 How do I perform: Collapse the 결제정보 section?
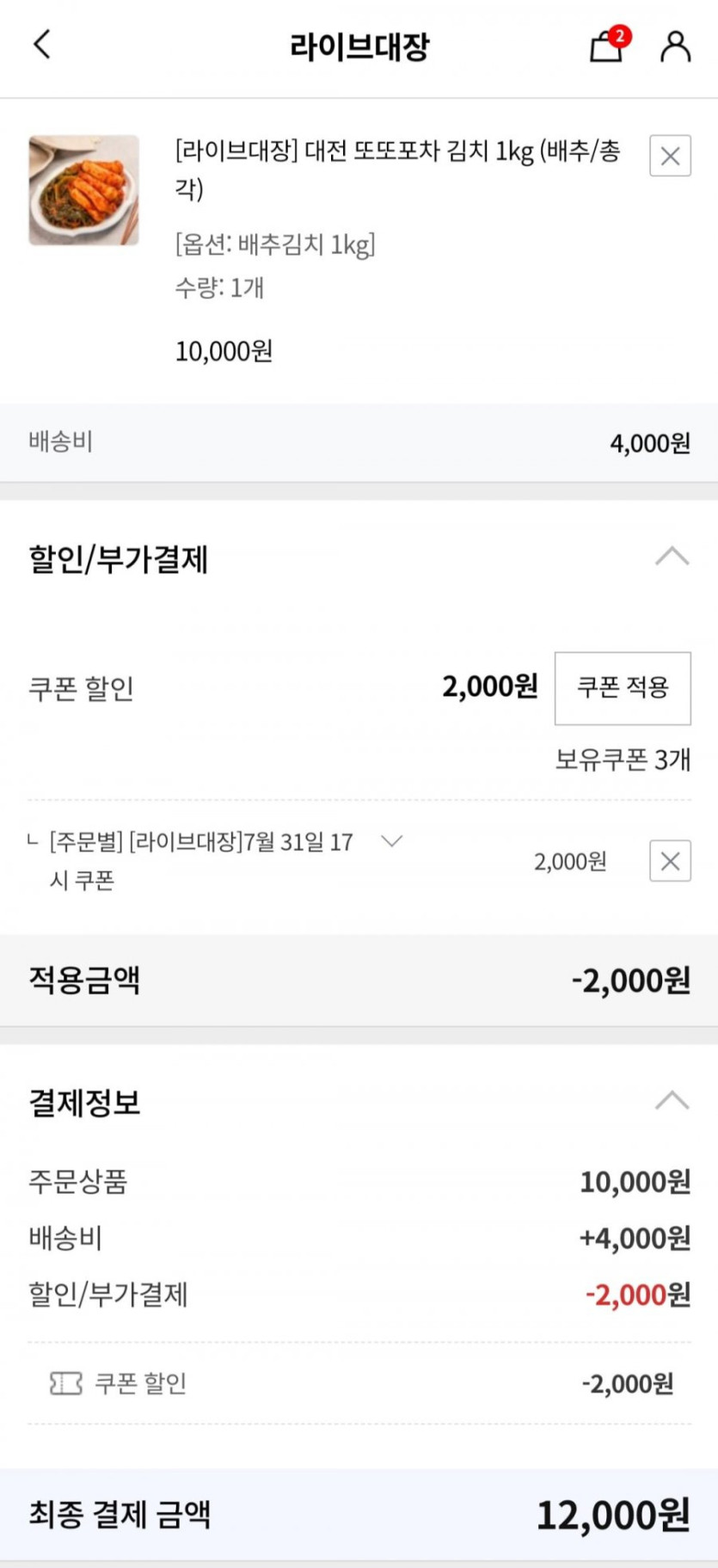click(x=672, y=1100)
